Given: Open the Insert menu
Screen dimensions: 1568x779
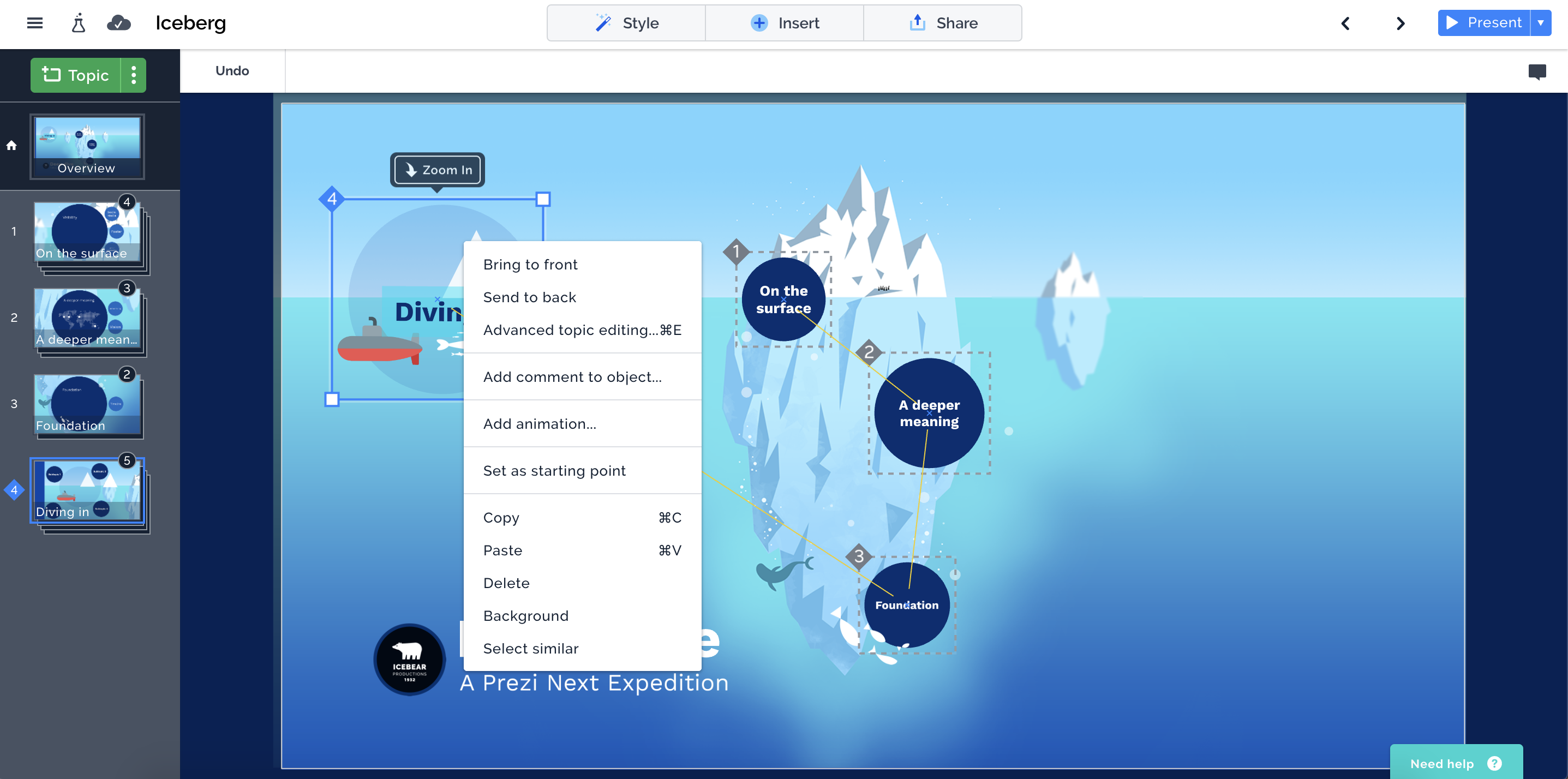Looking at the screenshot, I should (x=785, y=23).
